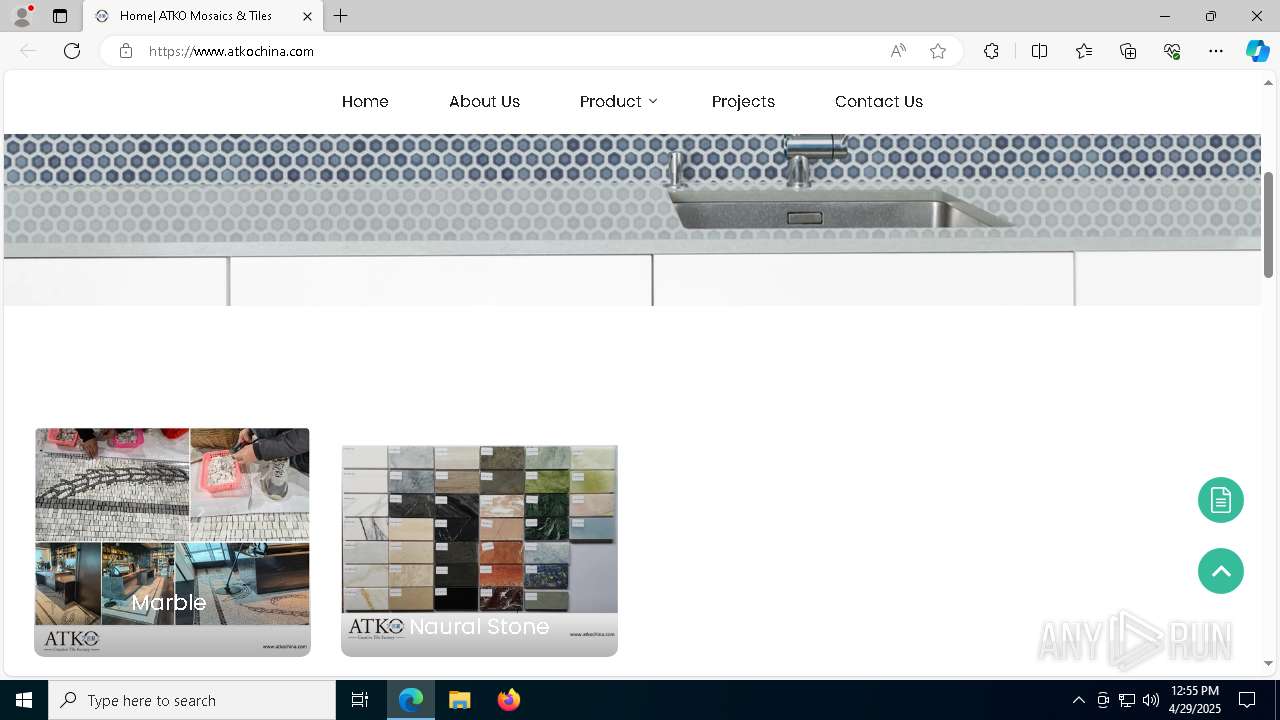
Task: Click the green document inquiry button
Action: tap(1221, 500)
